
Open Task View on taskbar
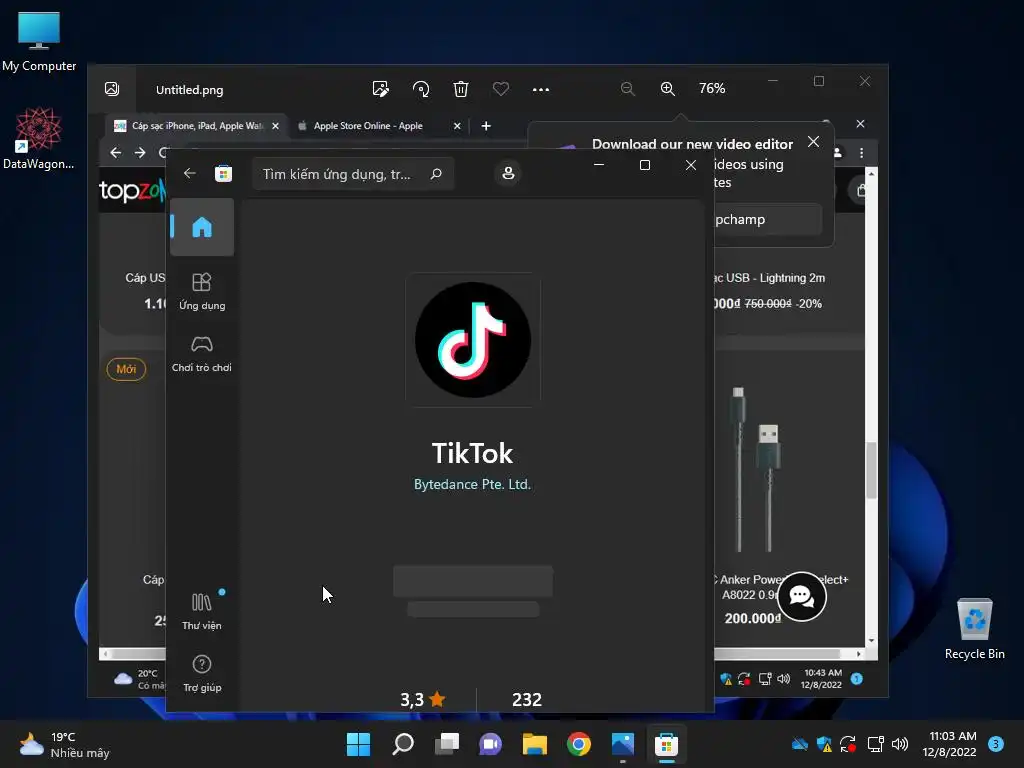tap(447, 744)
